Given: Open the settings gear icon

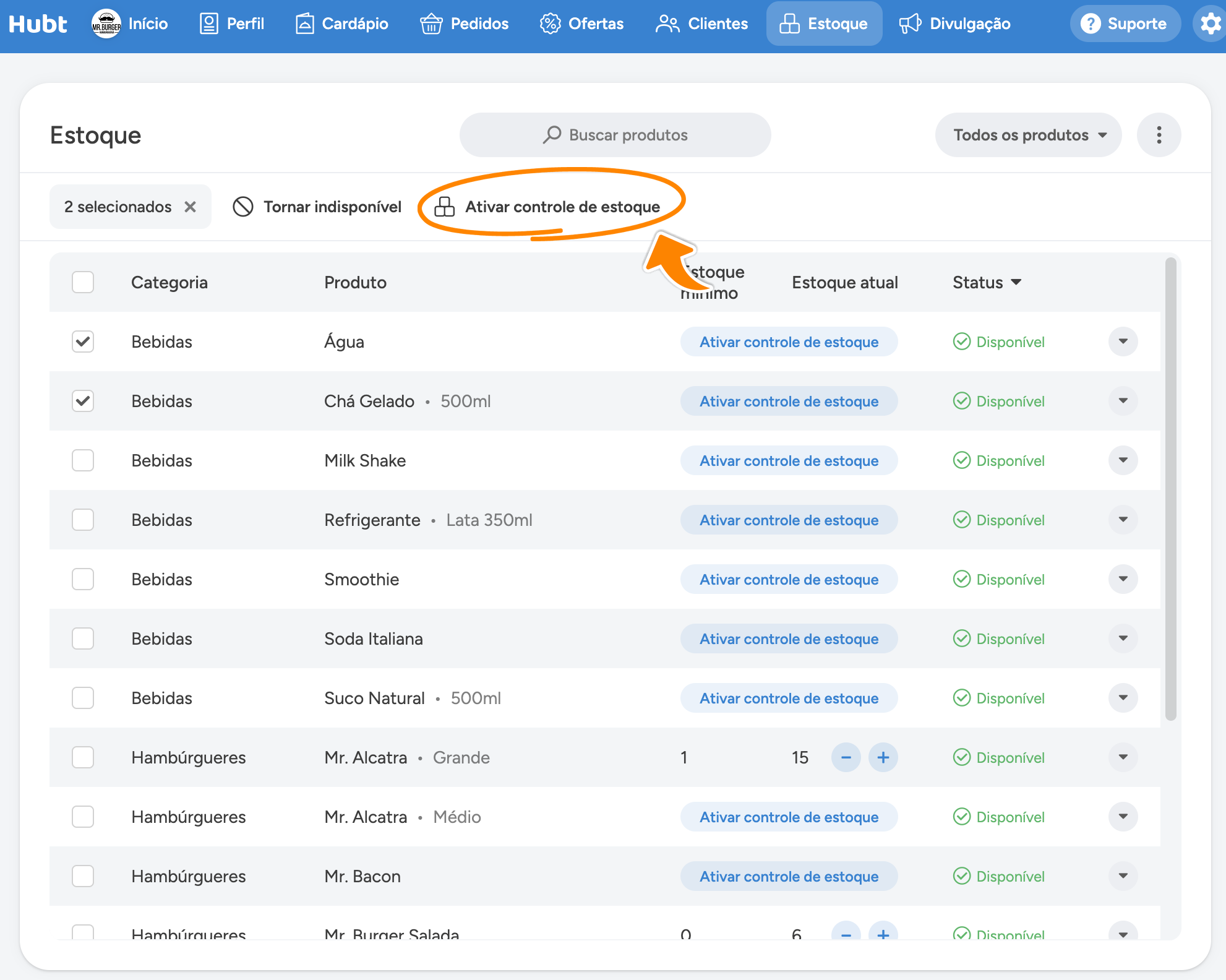Looking at the screenshot, I should (1209, 24).
